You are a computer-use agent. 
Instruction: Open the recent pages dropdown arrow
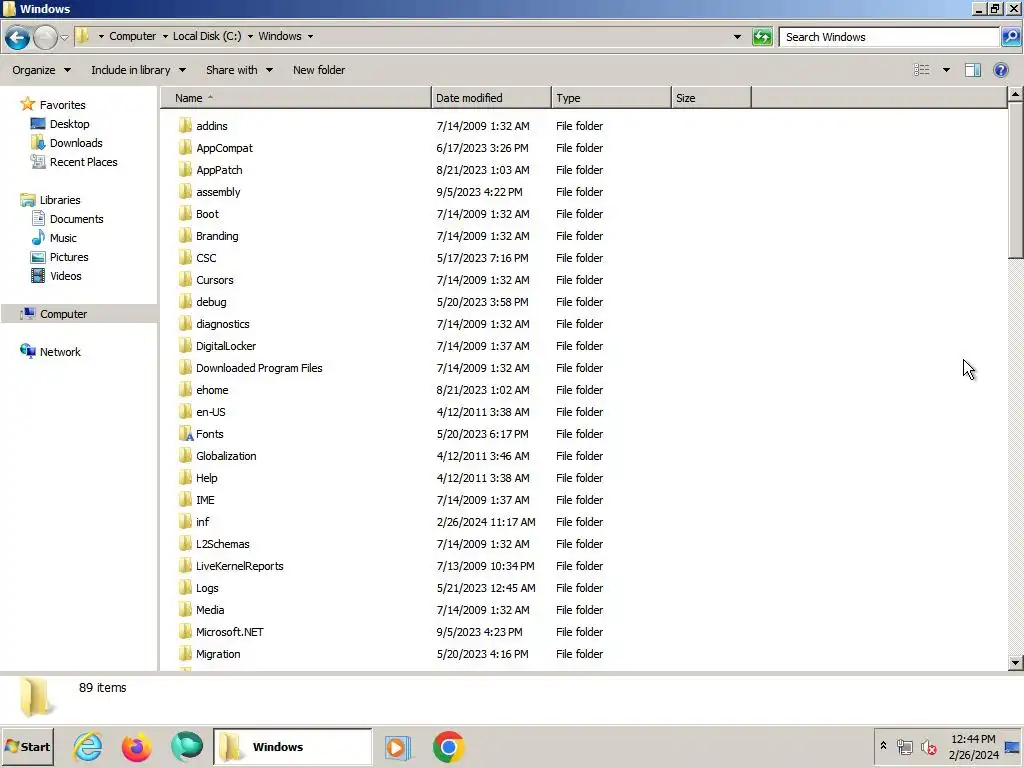point(64,37)
